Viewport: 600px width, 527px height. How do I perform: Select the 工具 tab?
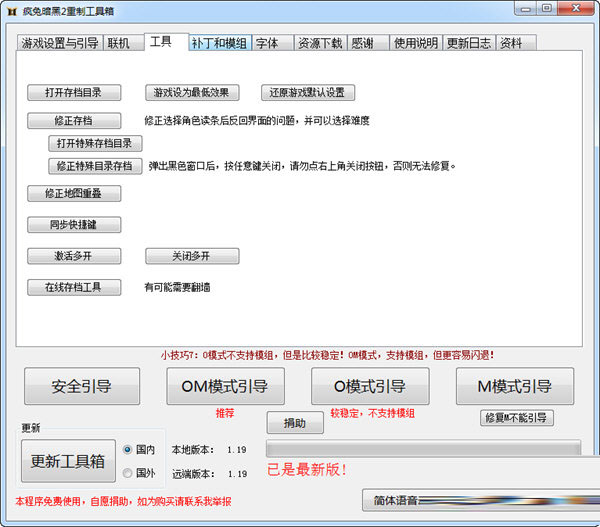point(166,41)
